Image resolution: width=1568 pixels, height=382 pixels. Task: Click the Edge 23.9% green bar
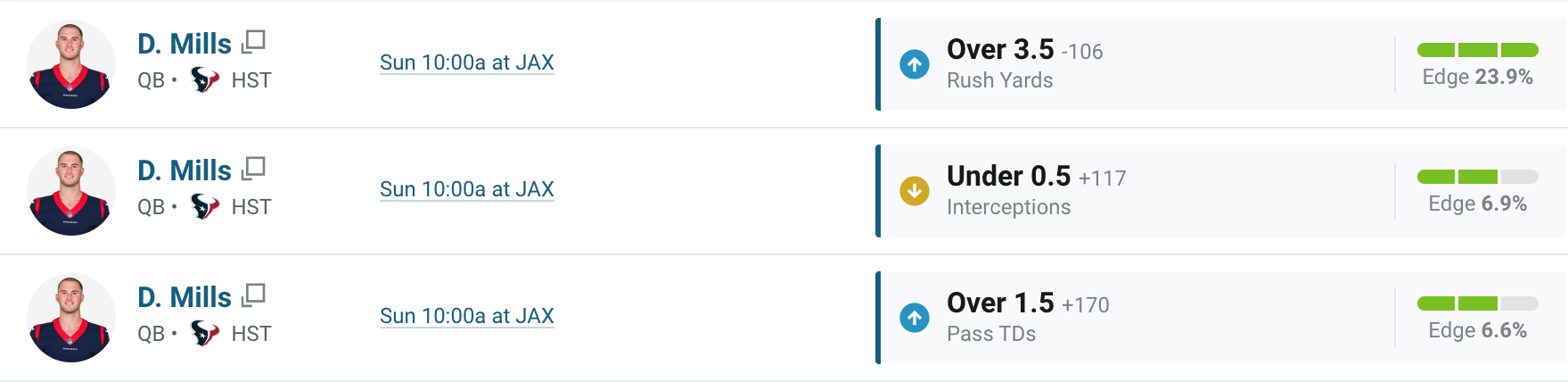[x=1478, y=50]
